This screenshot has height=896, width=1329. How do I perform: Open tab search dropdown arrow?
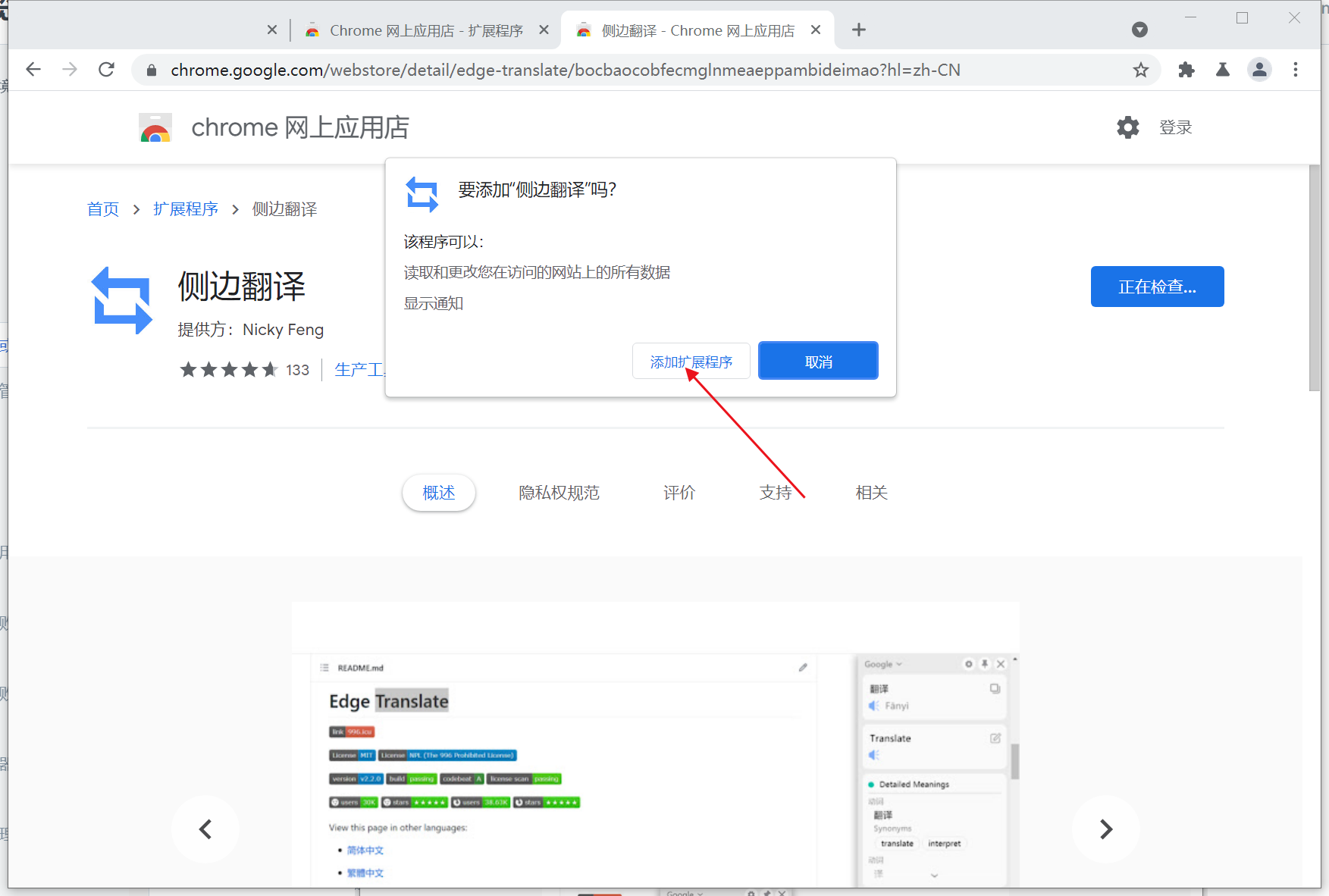point(1139,30)
